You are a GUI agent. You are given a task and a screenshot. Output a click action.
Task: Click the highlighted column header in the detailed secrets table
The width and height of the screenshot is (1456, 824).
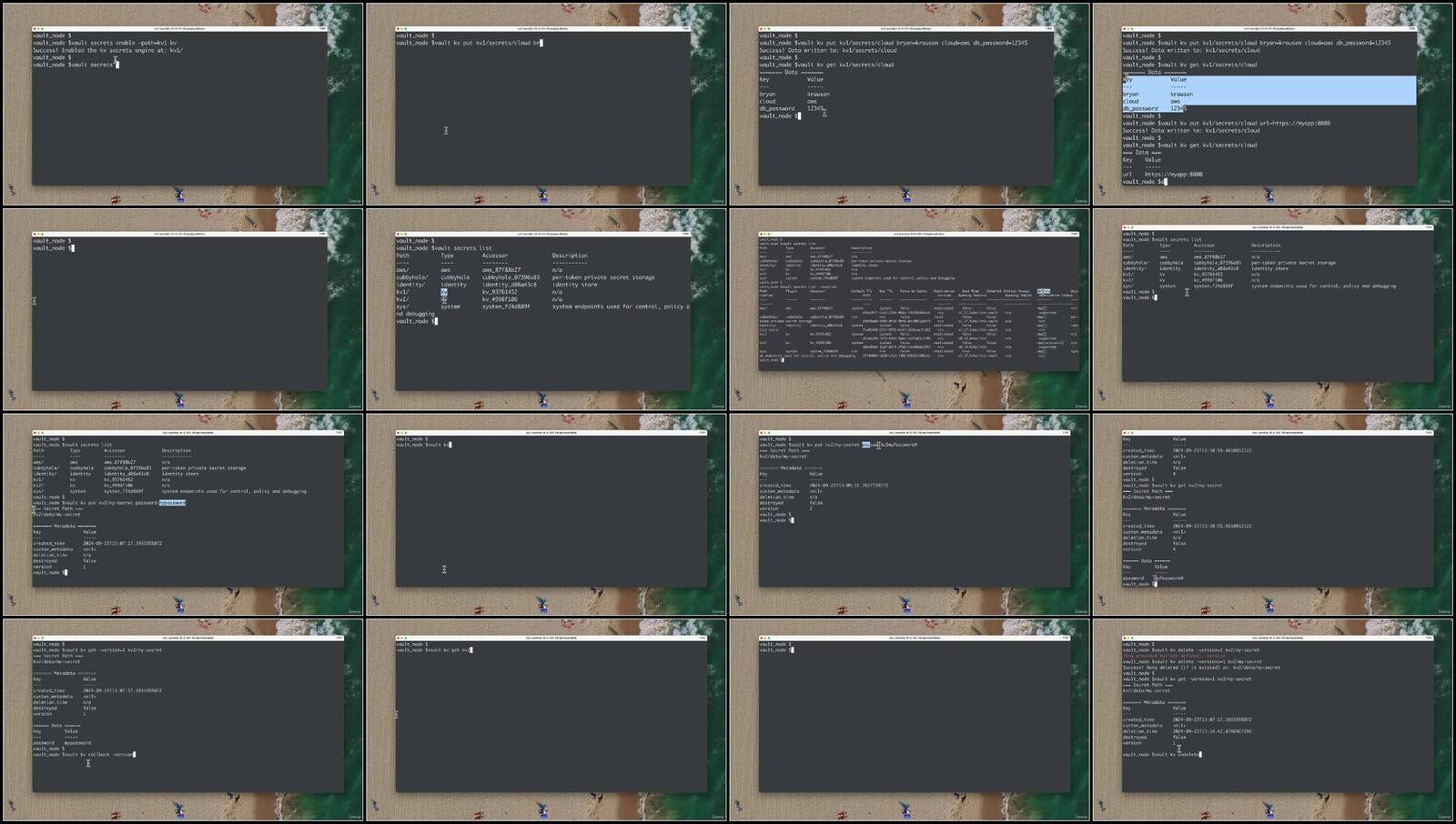1044,291
